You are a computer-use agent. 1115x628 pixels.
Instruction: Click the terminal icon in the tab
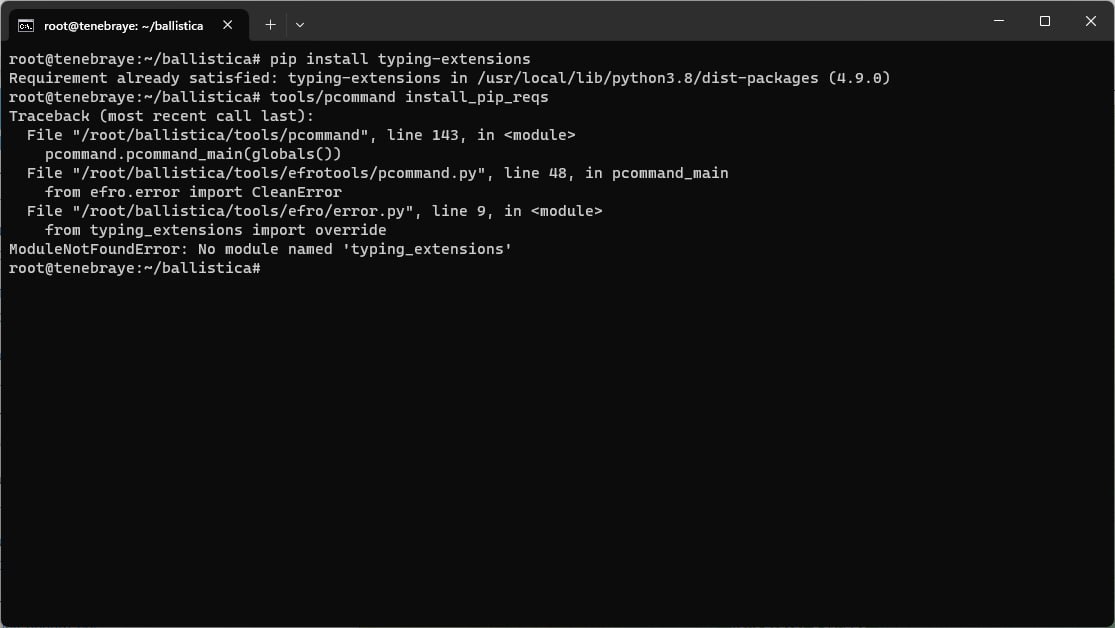[x=27, y=25]
